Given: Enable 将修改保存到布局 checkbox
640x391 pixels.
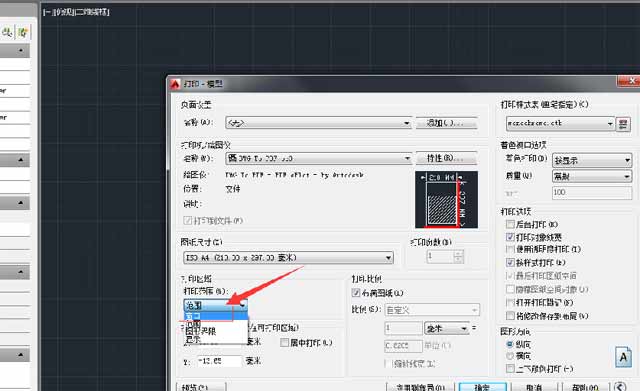Looking at the screenshot, I should point(510,315).
